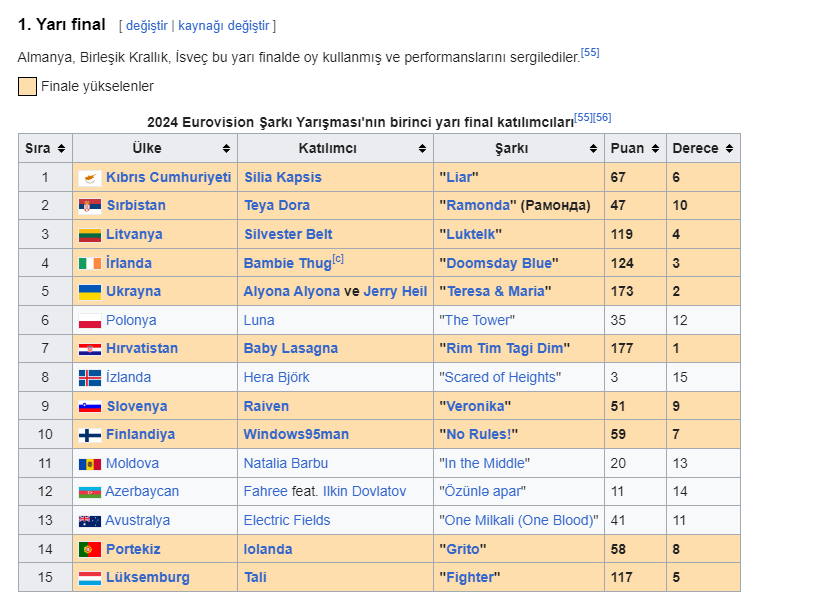Open Baby Lasagna artist link
This screenshot has height=613, width=817.
[x=290, y=349]
